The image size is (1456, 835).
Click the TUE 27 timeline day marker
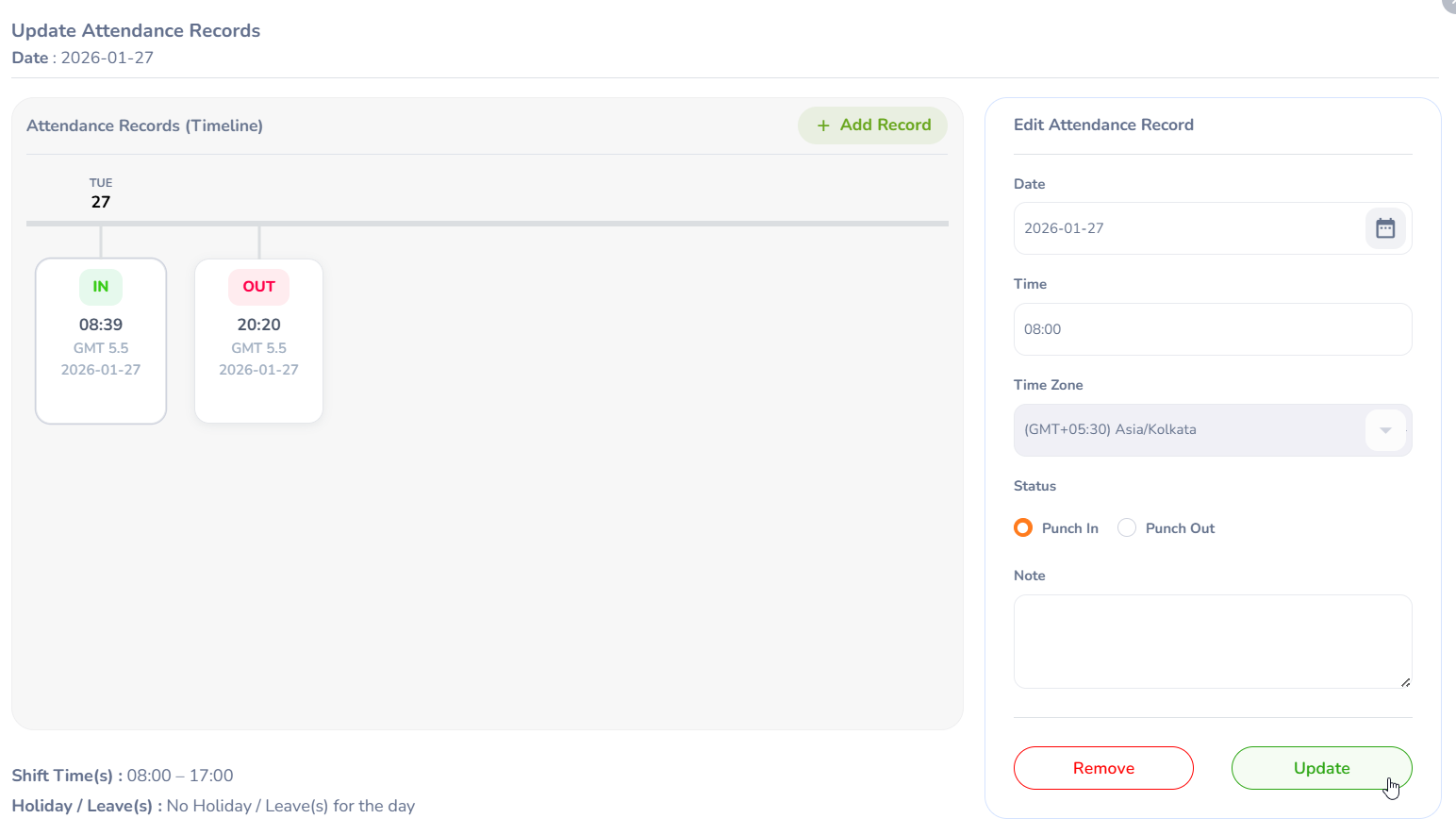pos(101,193)
